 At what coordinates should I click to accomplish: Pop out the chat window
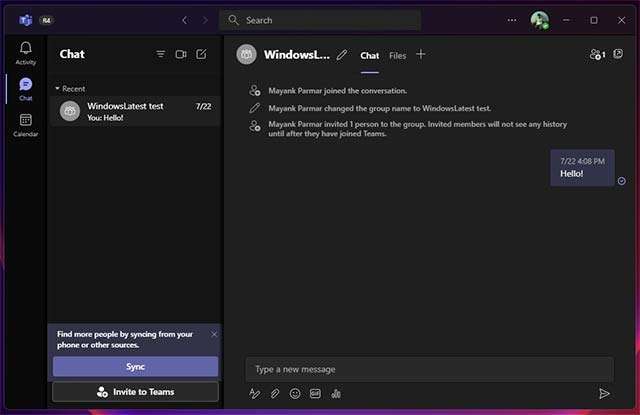coord(618,54)
